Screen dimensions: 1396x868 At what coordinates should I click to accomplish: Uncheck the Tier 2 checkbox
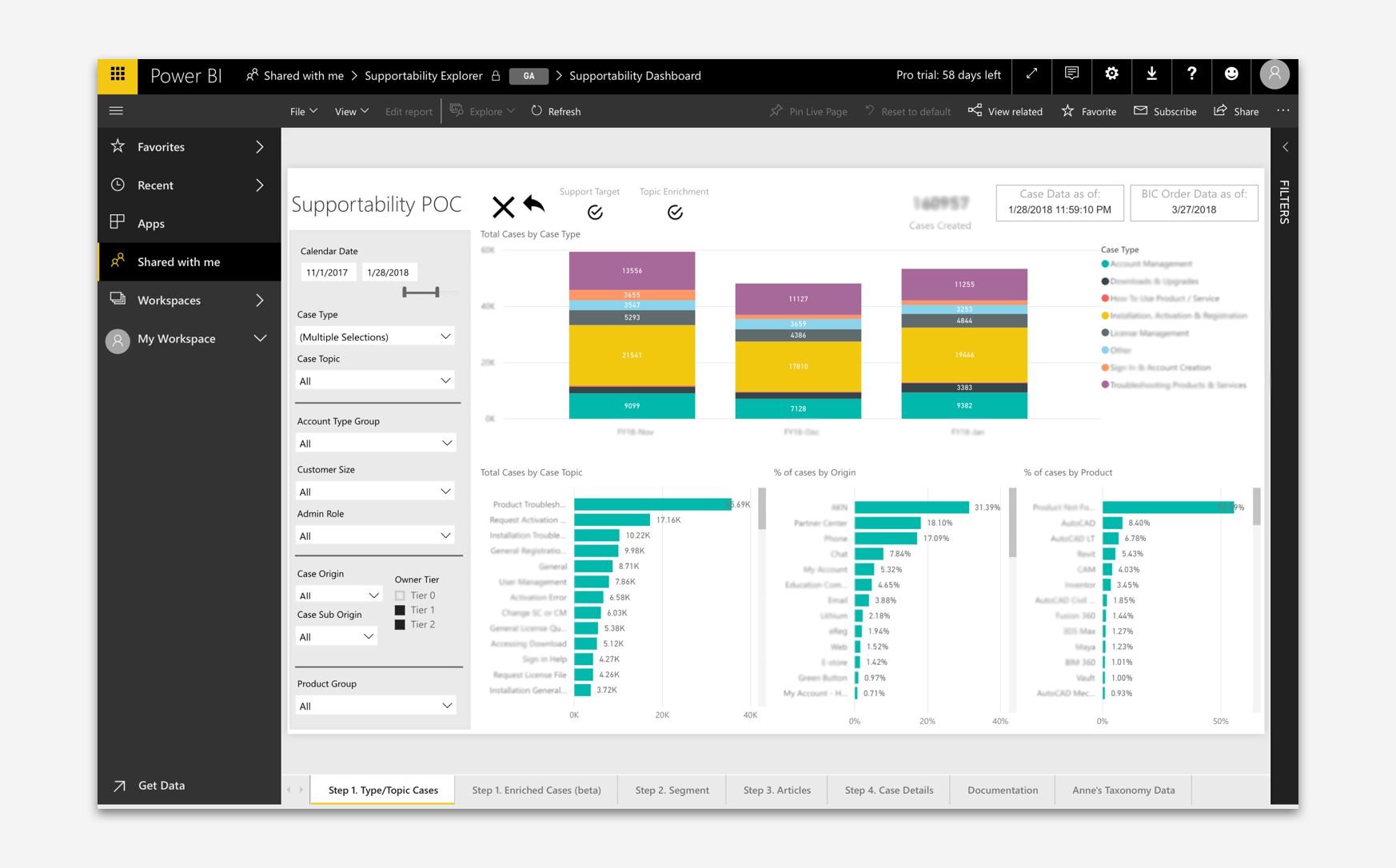coord(400,624)
